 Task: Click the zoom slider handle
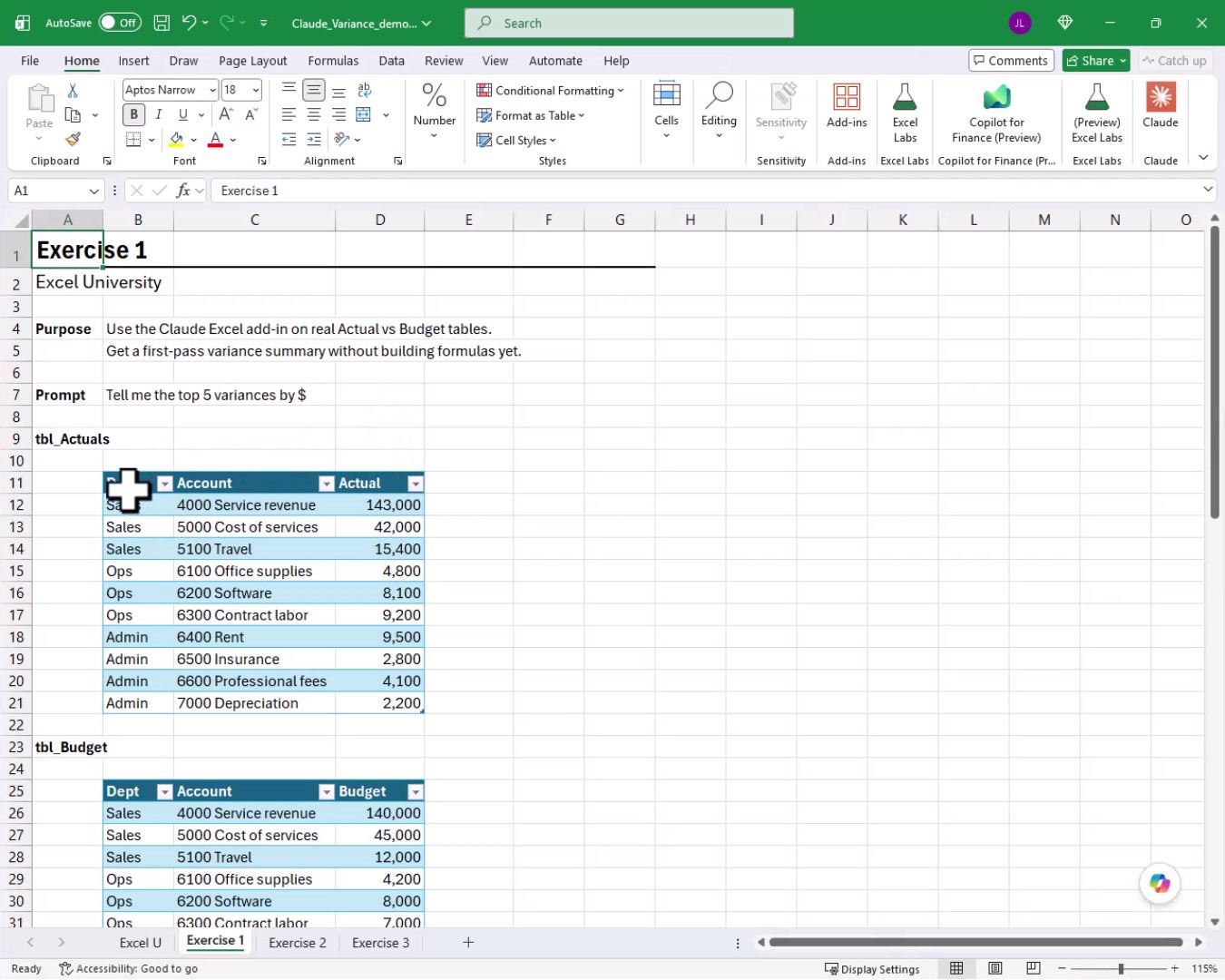1121,969
